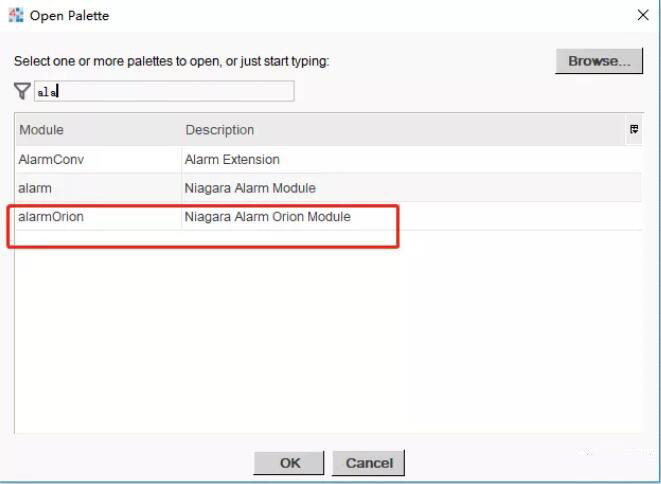Close the Open Palette dialog
This screenshot has width=661, height=484.
(643, 15)
